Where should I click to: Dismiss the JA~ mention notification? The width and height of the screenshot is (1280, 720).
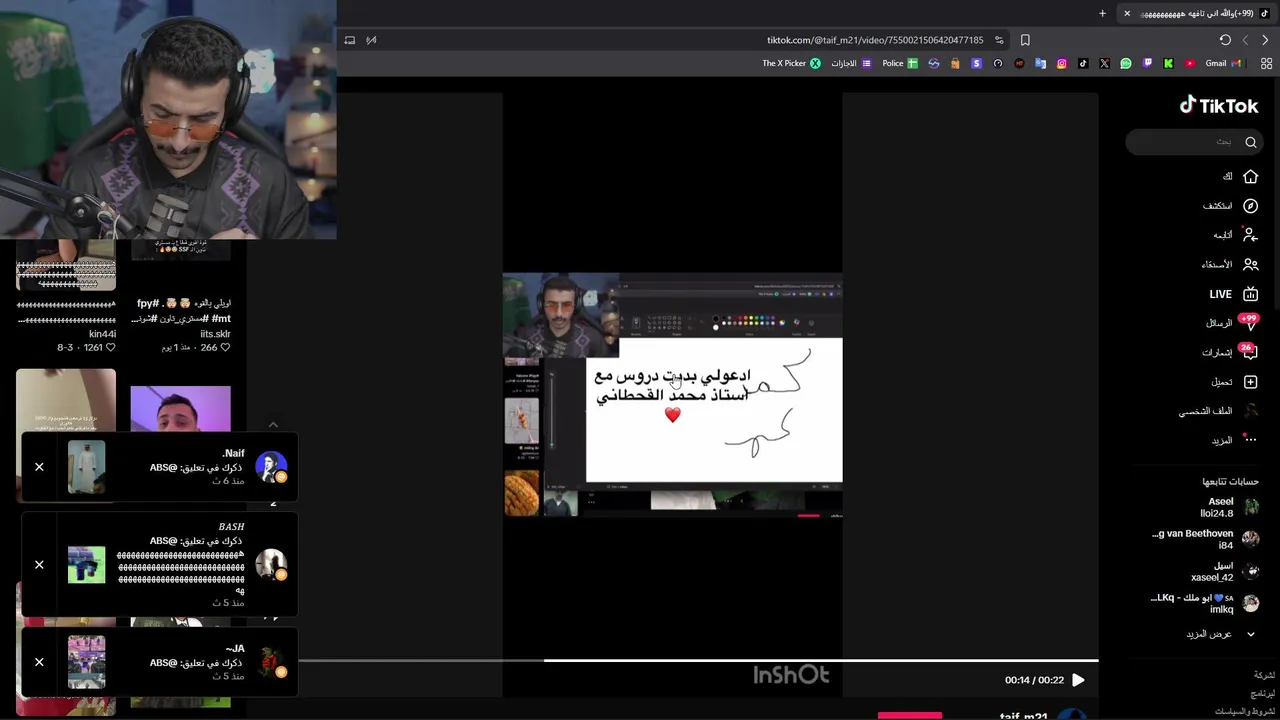click(x=39, y=662)
